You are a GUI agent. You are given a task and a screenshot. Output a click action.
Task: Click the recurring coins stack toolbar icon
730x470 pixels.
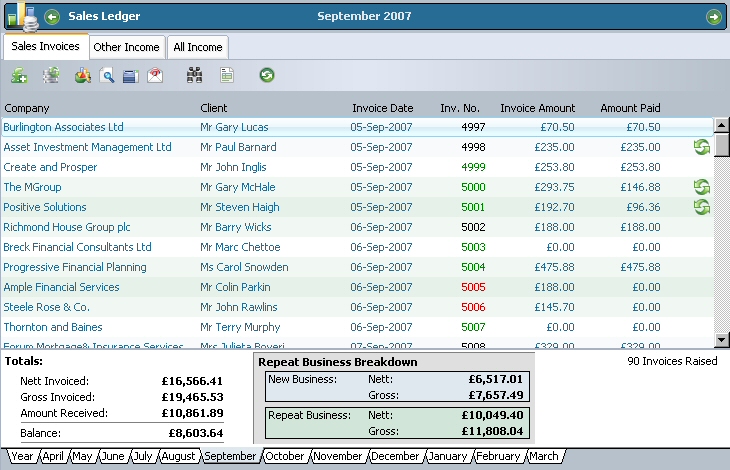point(51,75)
